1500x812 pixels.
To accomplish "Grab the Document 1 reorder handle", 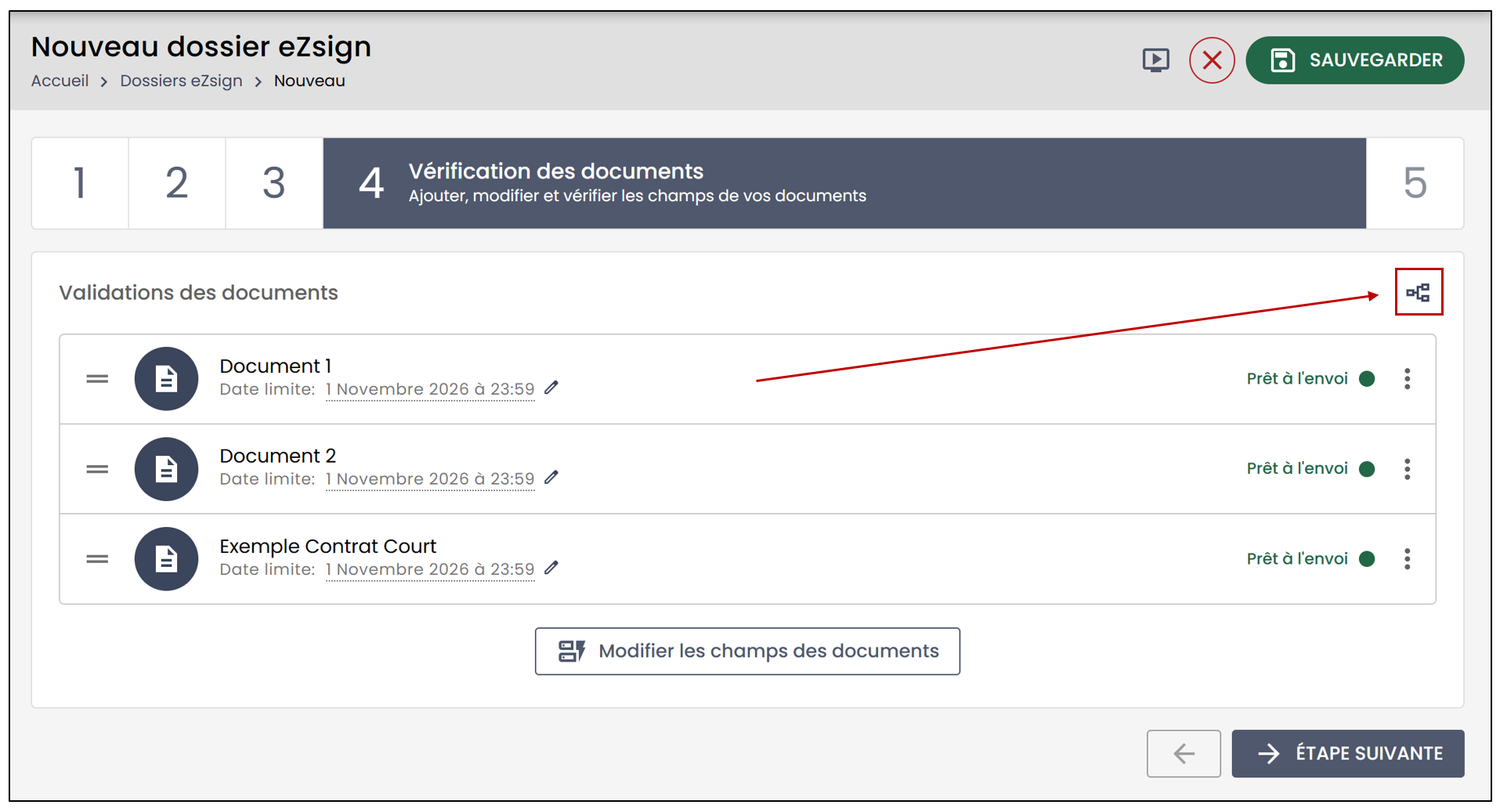I will coord(97,379).
